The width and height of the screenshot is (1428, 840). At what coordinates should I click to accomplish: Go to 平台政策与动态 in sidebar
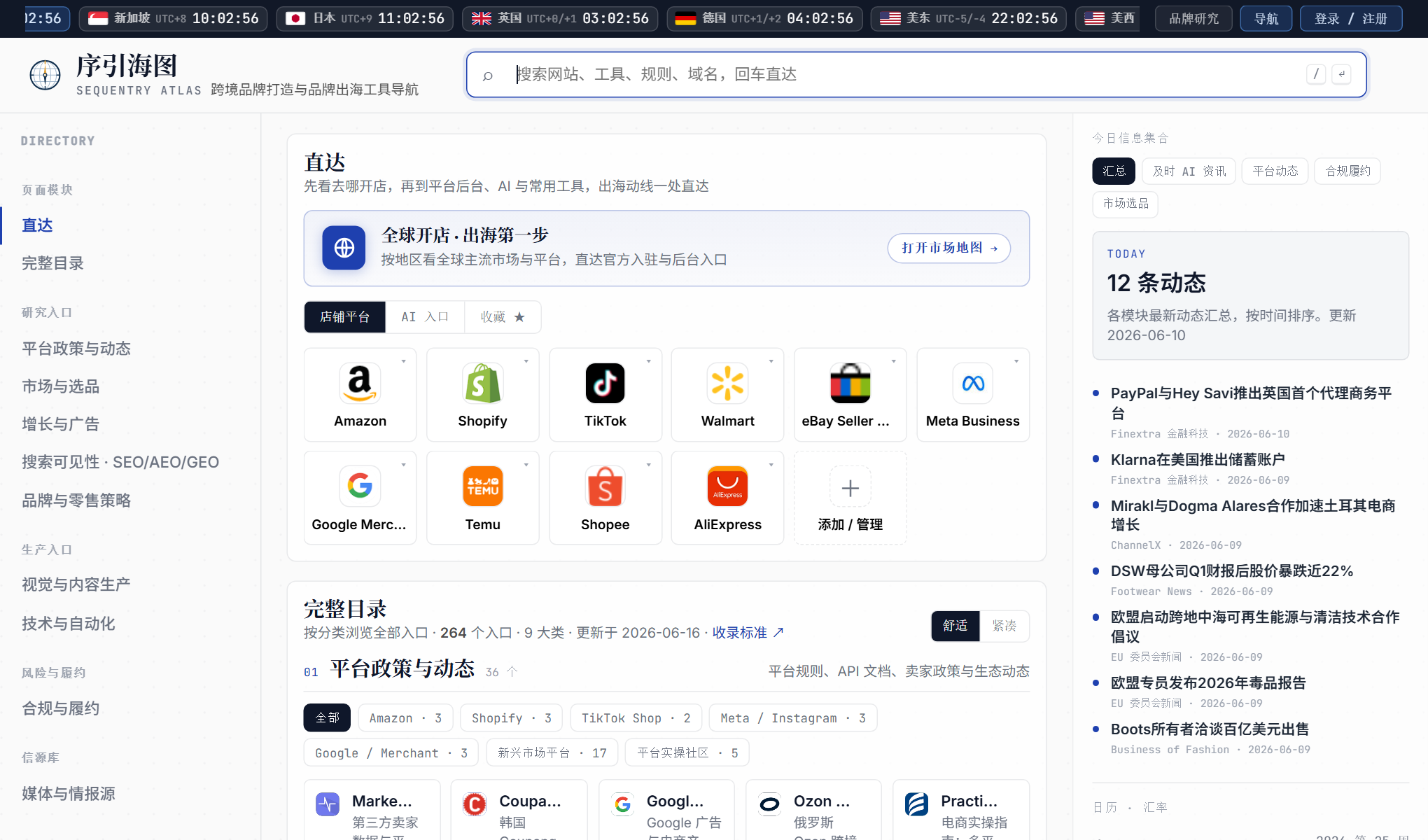tap(76, 349)
